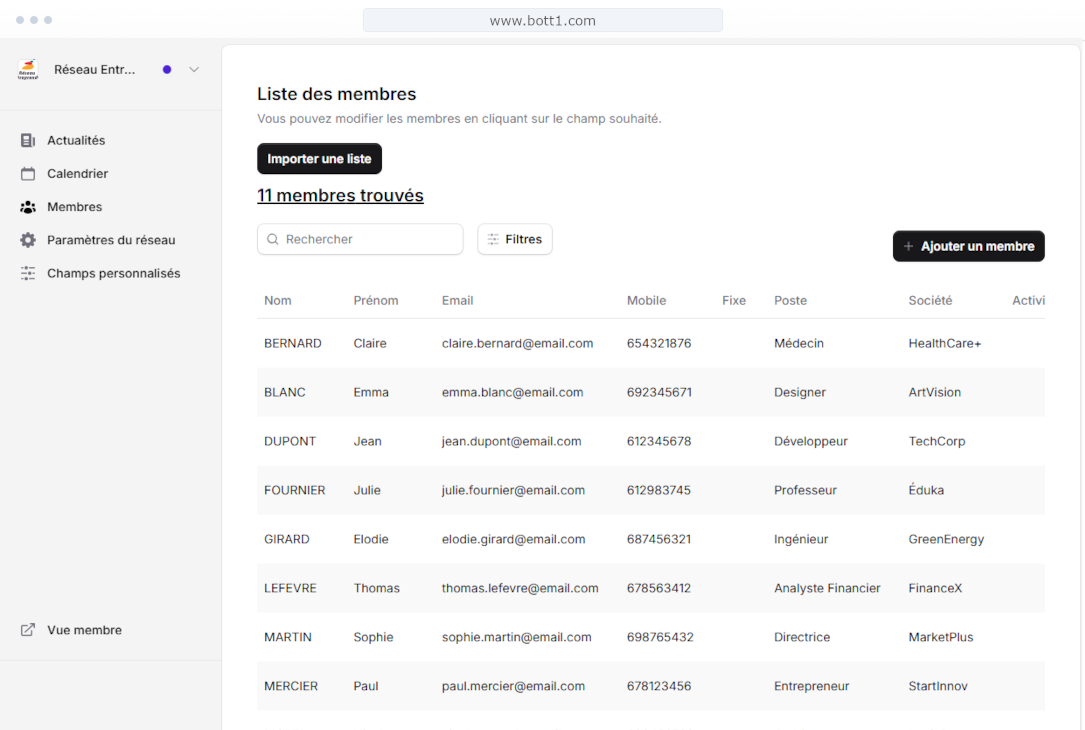Click the Actualités newspaper icon
This screenshot has height=730, width=1085.
[x=28, y=141]
